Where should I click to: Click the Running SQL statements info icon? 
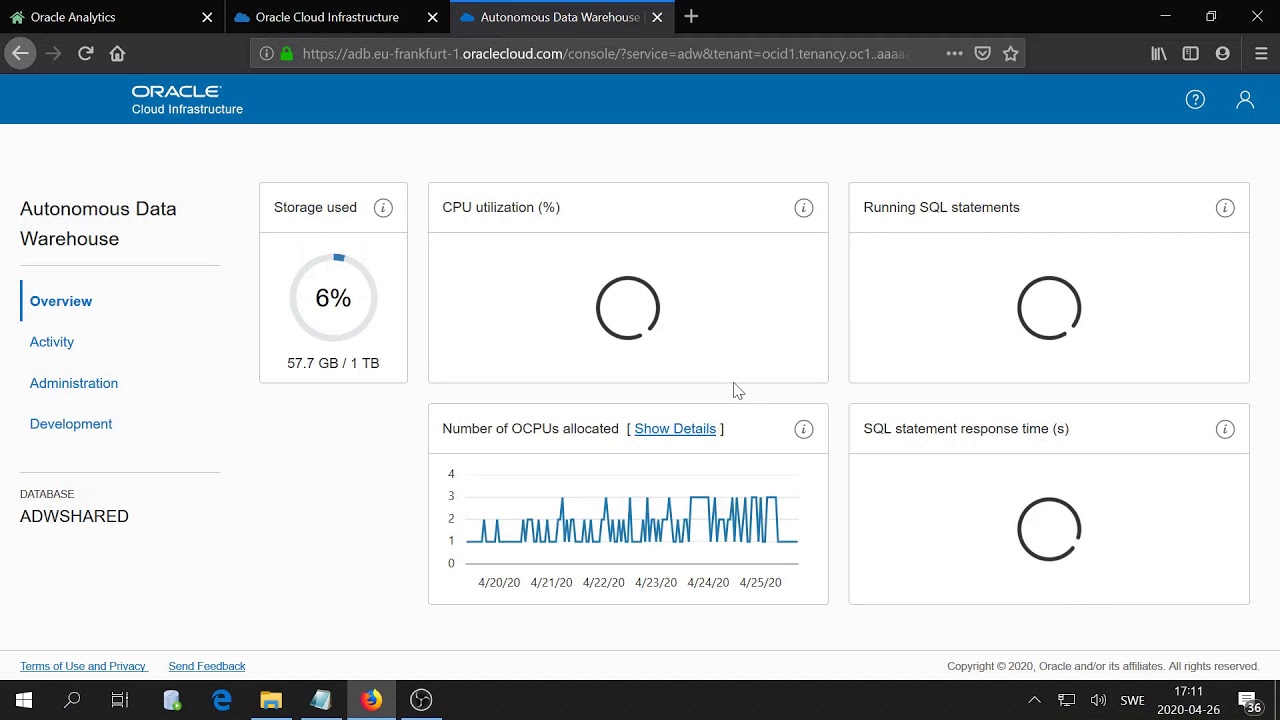(1225, 208)
